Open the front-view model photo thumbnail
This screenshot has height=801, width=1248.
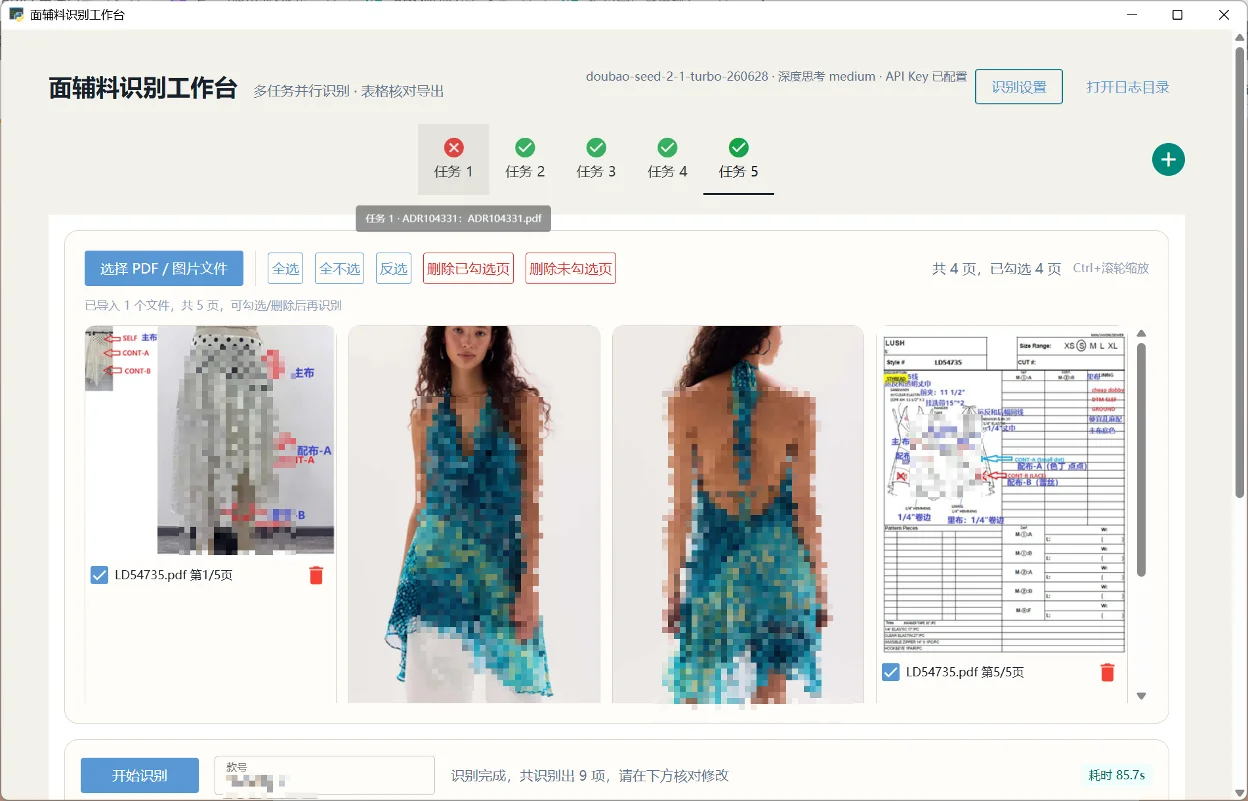[x=474, y=514]
